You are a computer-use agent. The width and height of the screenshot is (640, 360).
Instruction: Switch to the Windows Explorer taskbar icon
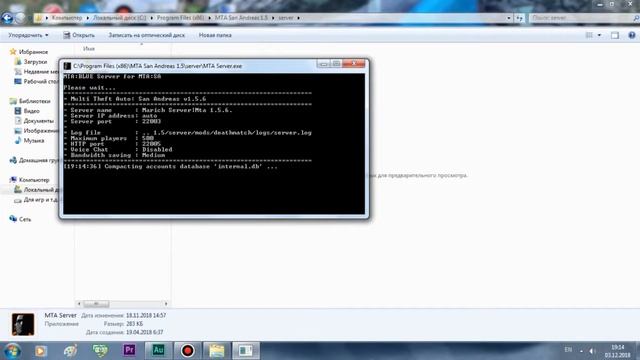click(x=217, y=351)
